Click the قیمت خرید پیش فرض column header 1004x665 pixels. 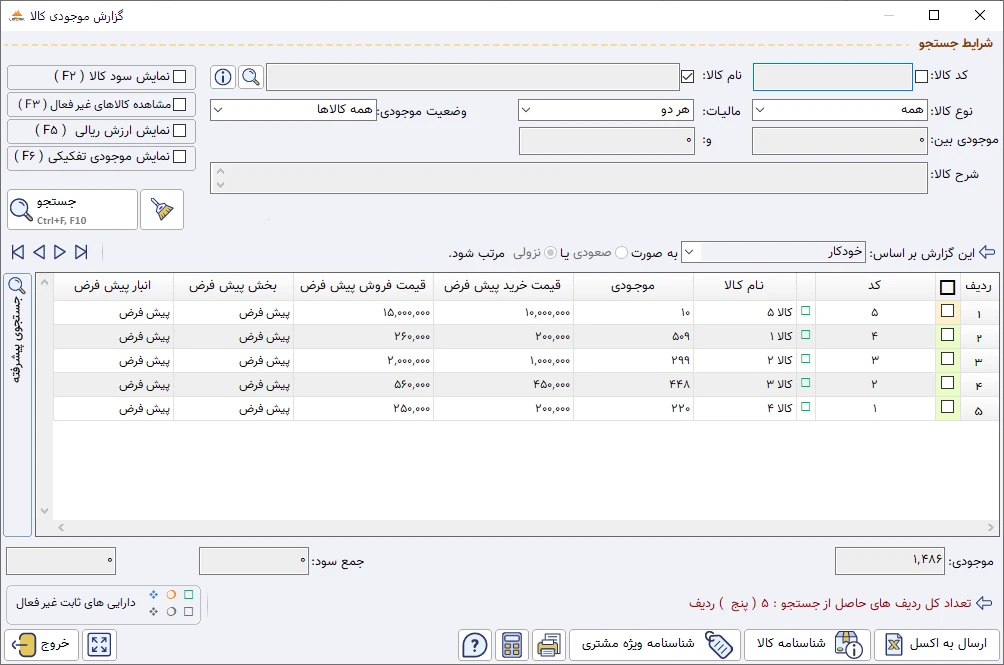(x=503, y=286)
